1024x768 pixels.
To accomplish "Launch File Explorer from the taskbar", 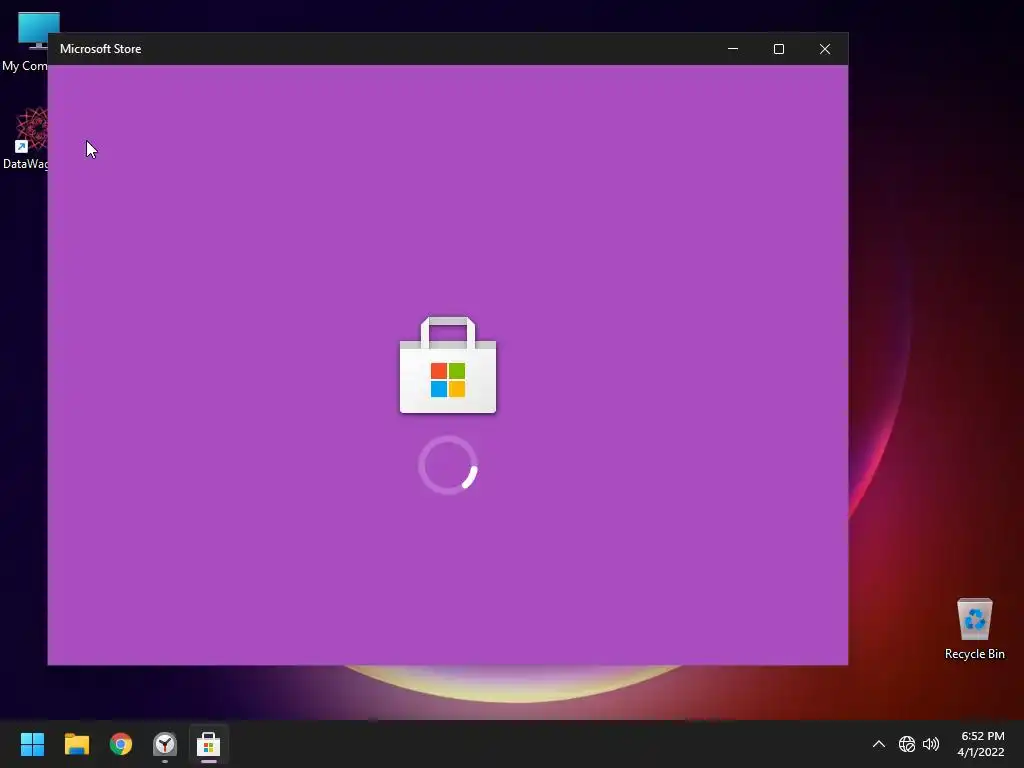I will [76, 744].
